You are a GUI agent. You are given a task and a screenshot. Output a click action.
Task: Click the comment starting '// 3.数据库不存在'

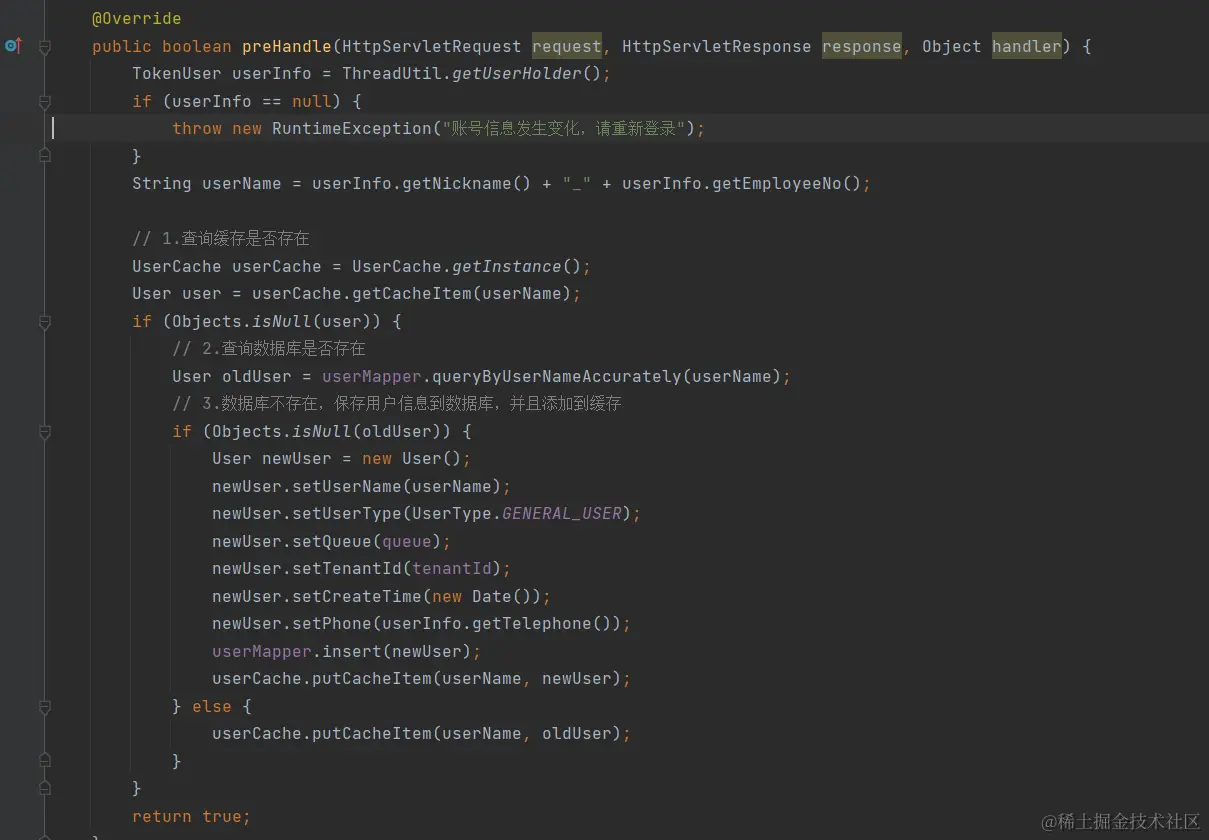pyautogui.click(x=397, y=404)
